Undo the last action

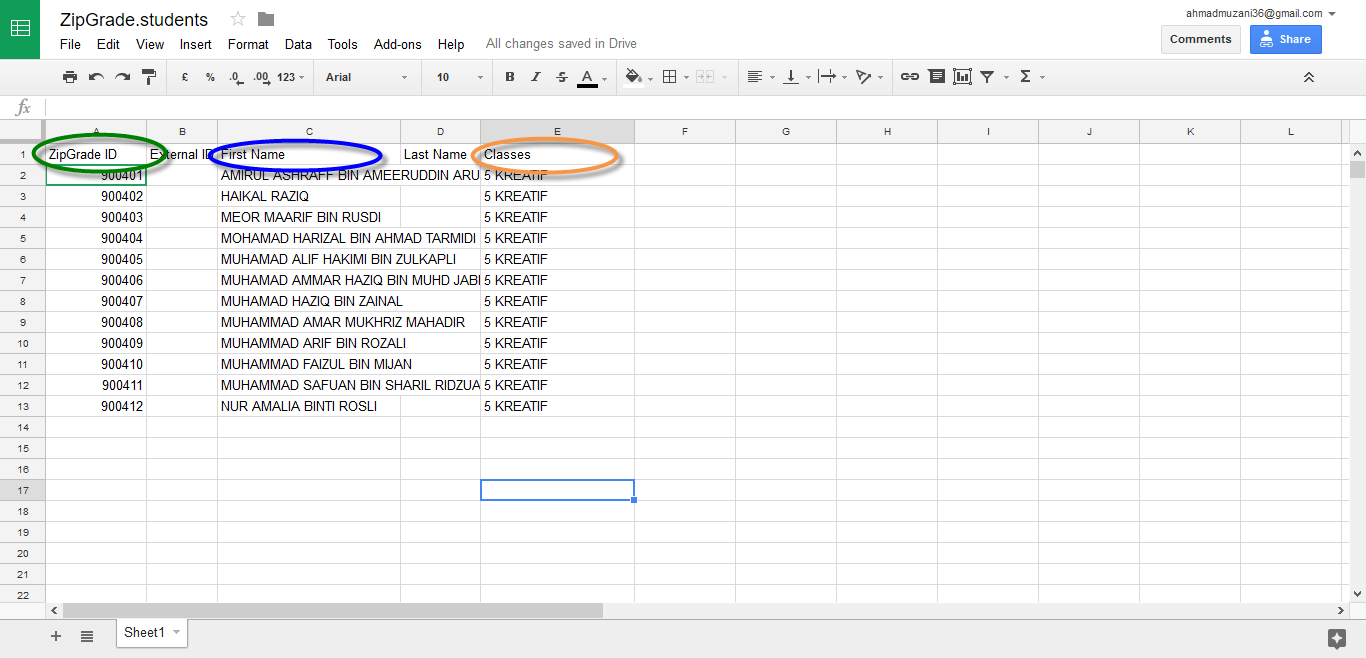click(x=96, y=77)
